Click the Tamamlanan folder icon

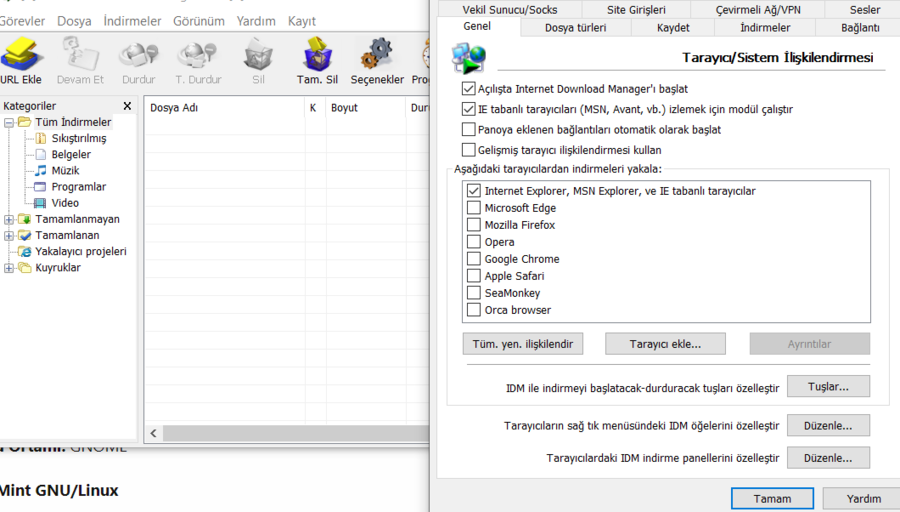click(25, 235)
